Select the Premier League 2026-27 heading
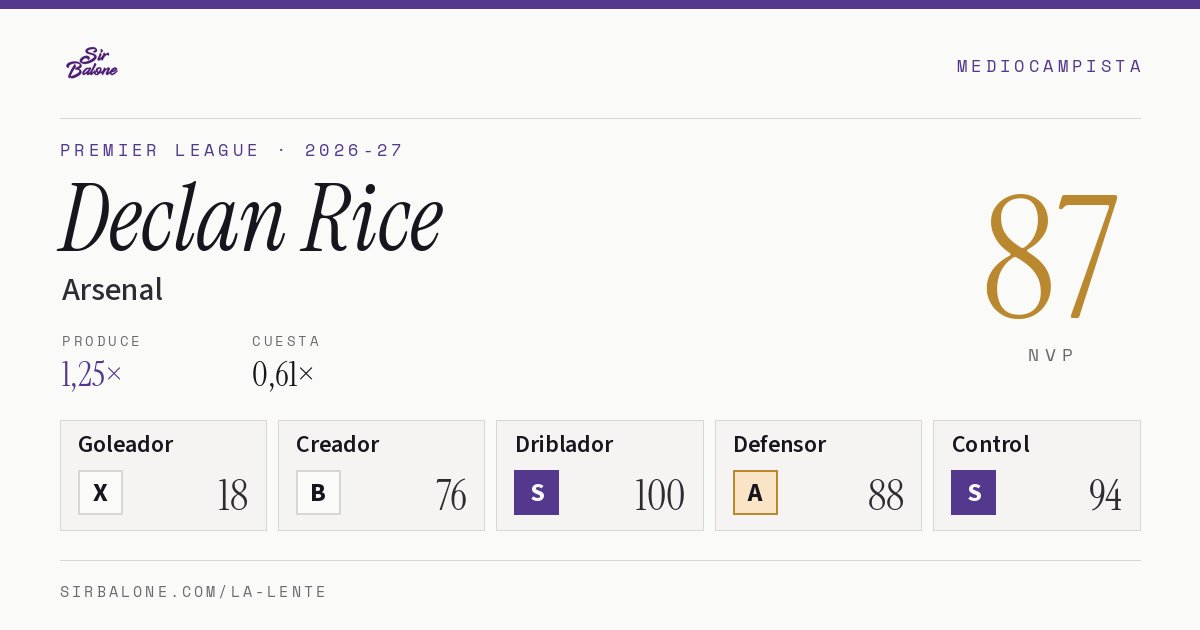Image resolution: width=1200 pixels, height=630 pixels. pyautogui.click(x=232, y=150)
